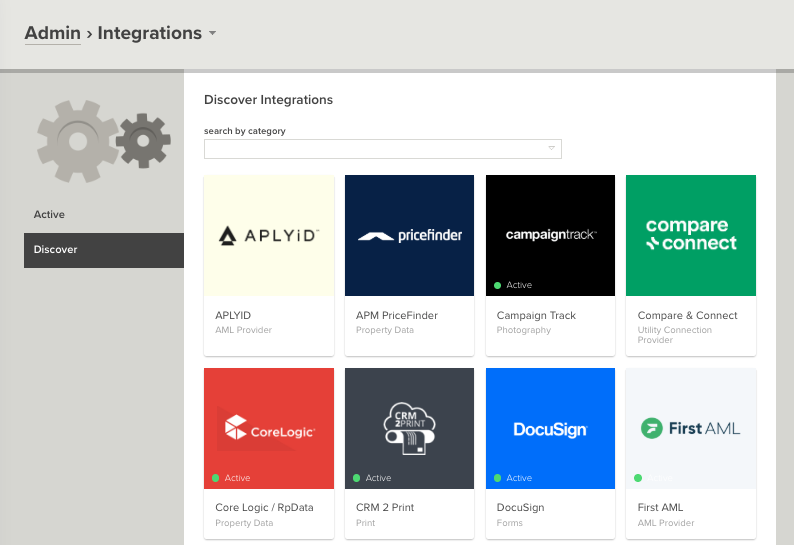Click the green Active dot on Campaign Track
The height and width of the screenshot is (545, 794).
[497, 285]
